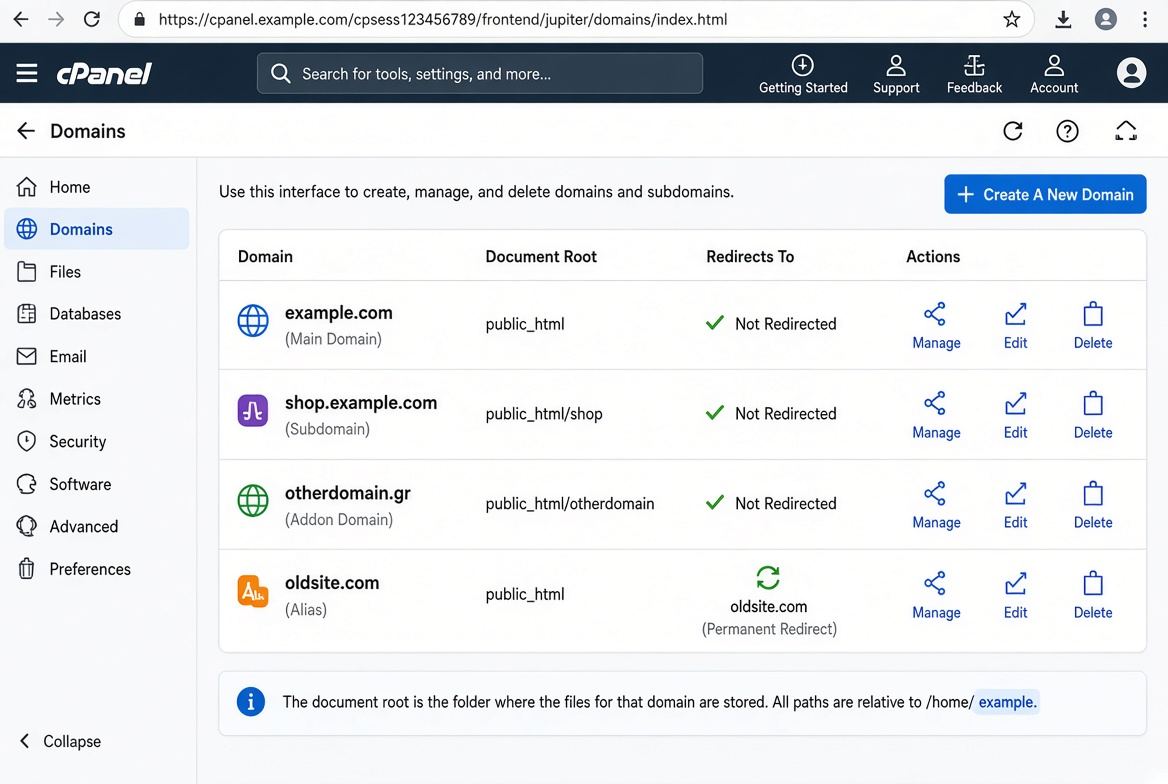Manage shop.example.com subdomain
This screenshot has height=784, width=1168.
(936, 415)
